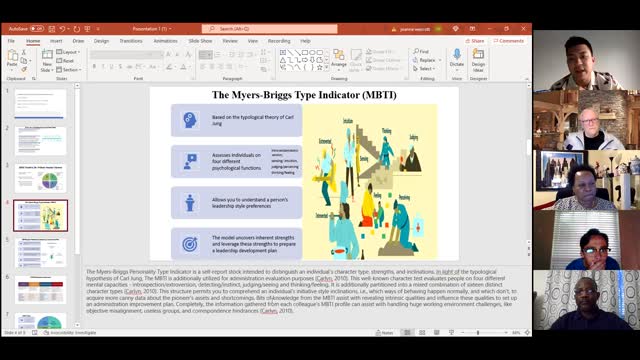The width and height of the screenshot is (640, 360).
Task: Click the Arrange shapes icon
Action: tap(339, 58)
